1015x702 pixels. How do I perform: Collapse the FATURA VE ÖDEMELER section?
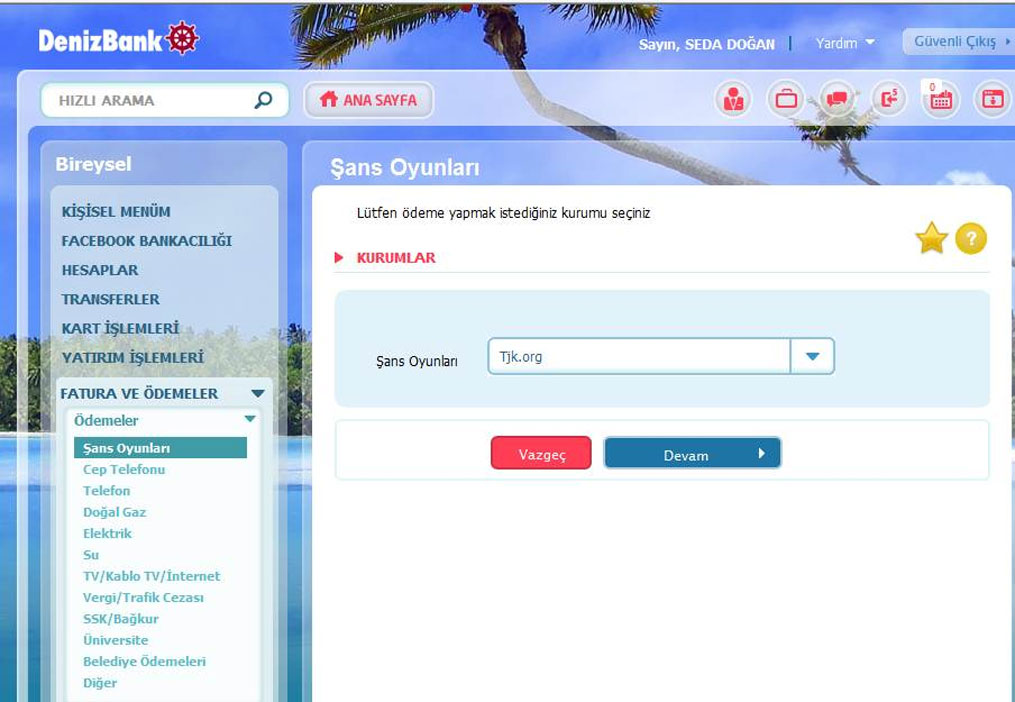[258, 393]
